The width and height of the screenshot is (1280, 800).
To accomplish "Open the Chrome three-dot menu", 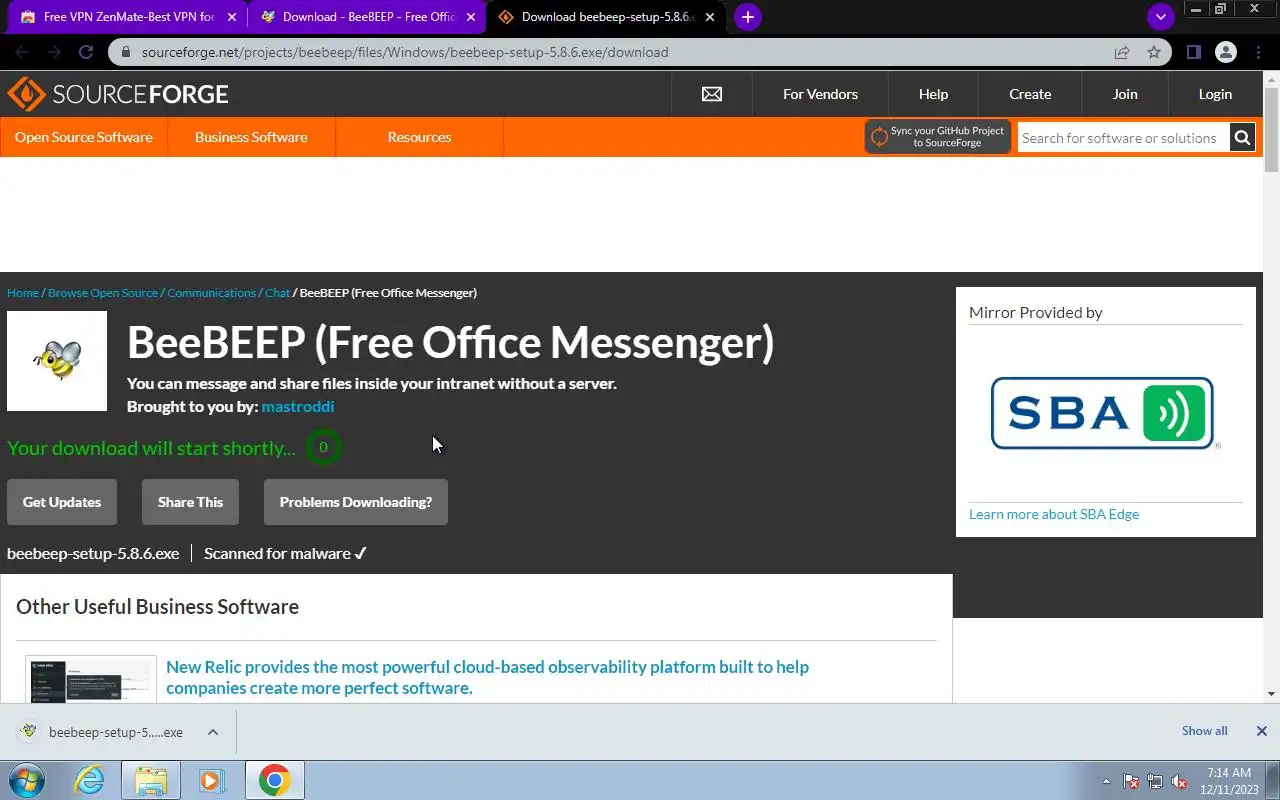I will (x=1257, y=52).
